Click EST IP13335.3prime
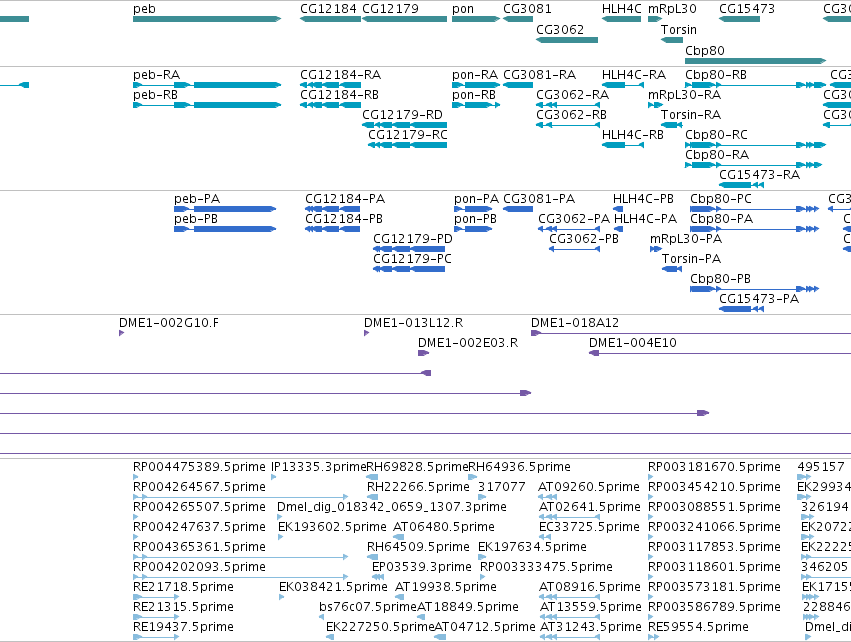 click(x=273, y=477)
